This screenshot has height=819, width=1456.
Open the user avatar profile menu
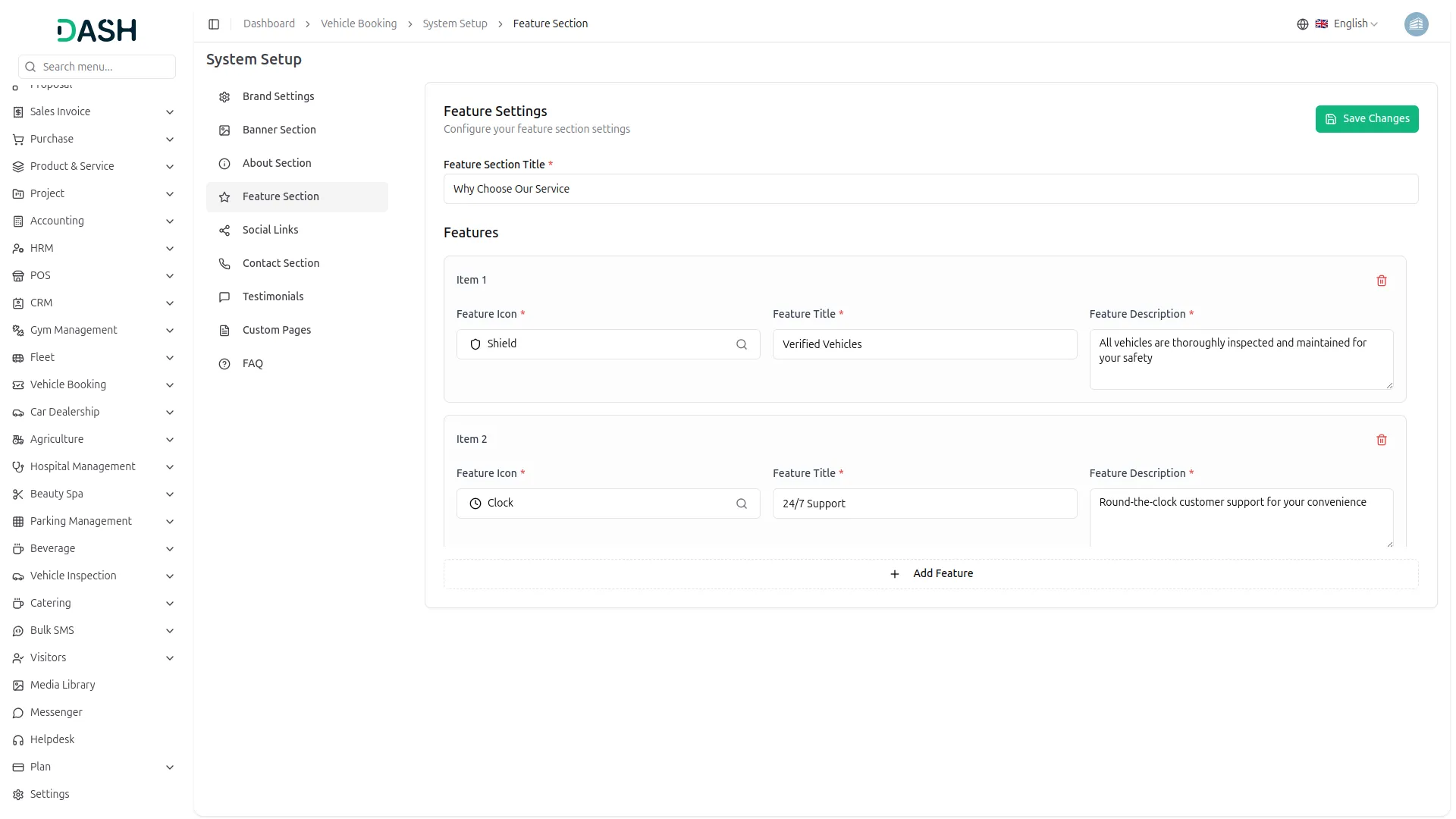pyautogui.click(x=1416, y=24)
